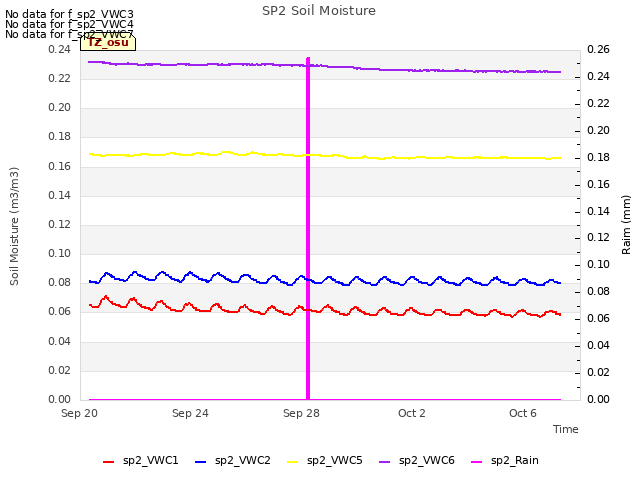The height and width of the screenshot is (480, 640).
Task: Click the red sp2_VWC1 legend swatch
Action: [109, 462]
